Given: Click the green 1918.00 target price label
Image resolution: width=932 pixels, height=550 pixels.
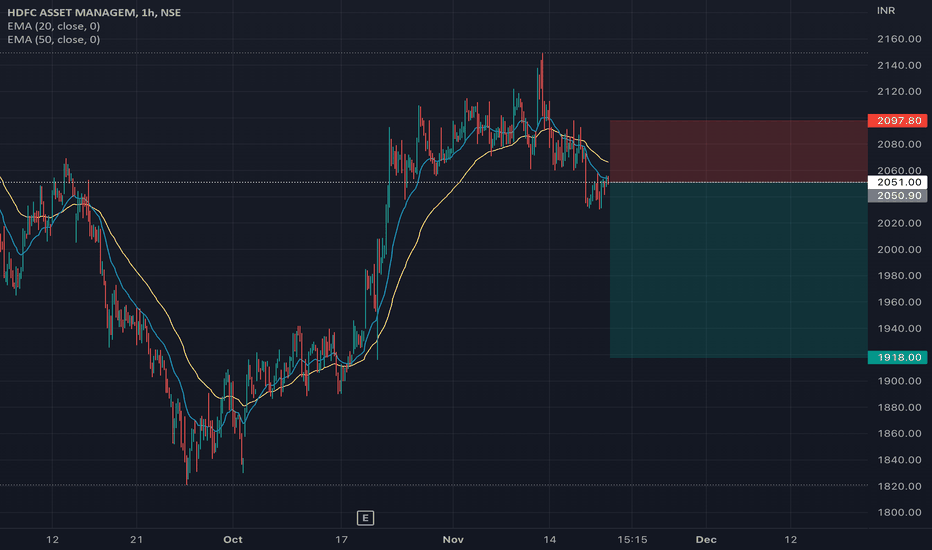Looking at the screenshot, I should [x=898, y=357].
